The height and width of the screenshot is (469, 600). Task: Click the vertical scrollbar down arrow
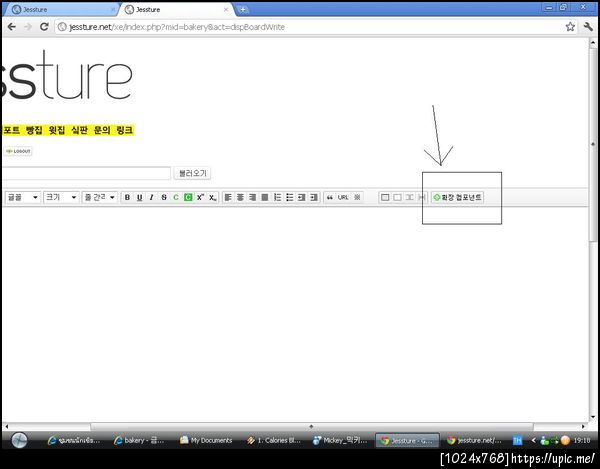(593, 417)
